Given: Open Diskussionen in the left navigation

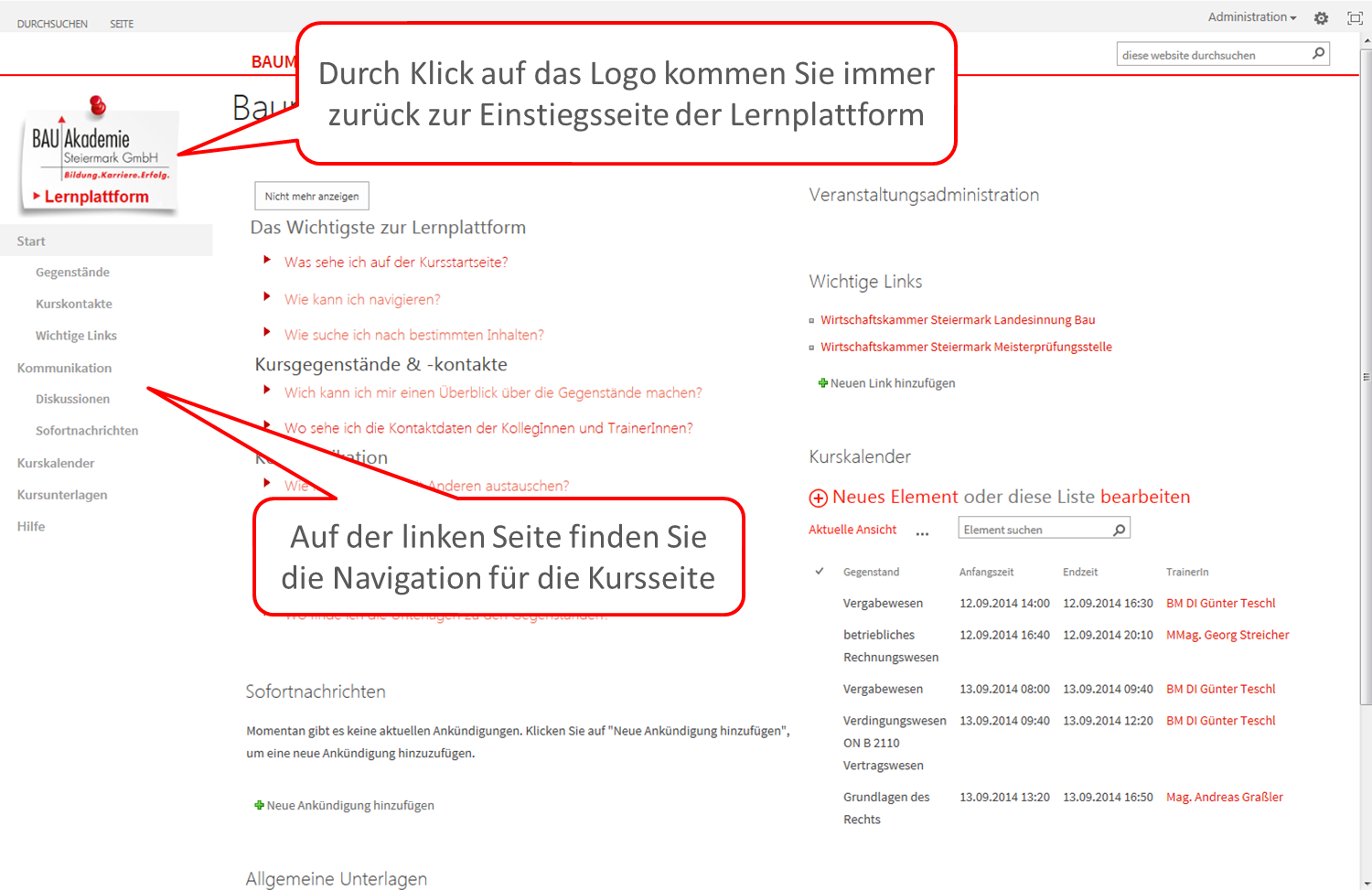Looking at the screenshot, I should click(72, 399).
